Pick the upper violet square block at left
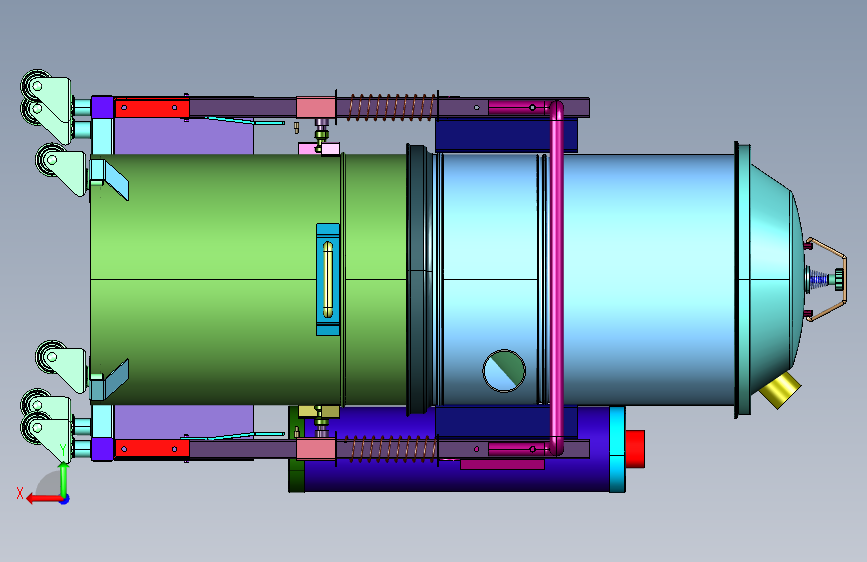This screenshot has height=562, width=867. (102, 107)
